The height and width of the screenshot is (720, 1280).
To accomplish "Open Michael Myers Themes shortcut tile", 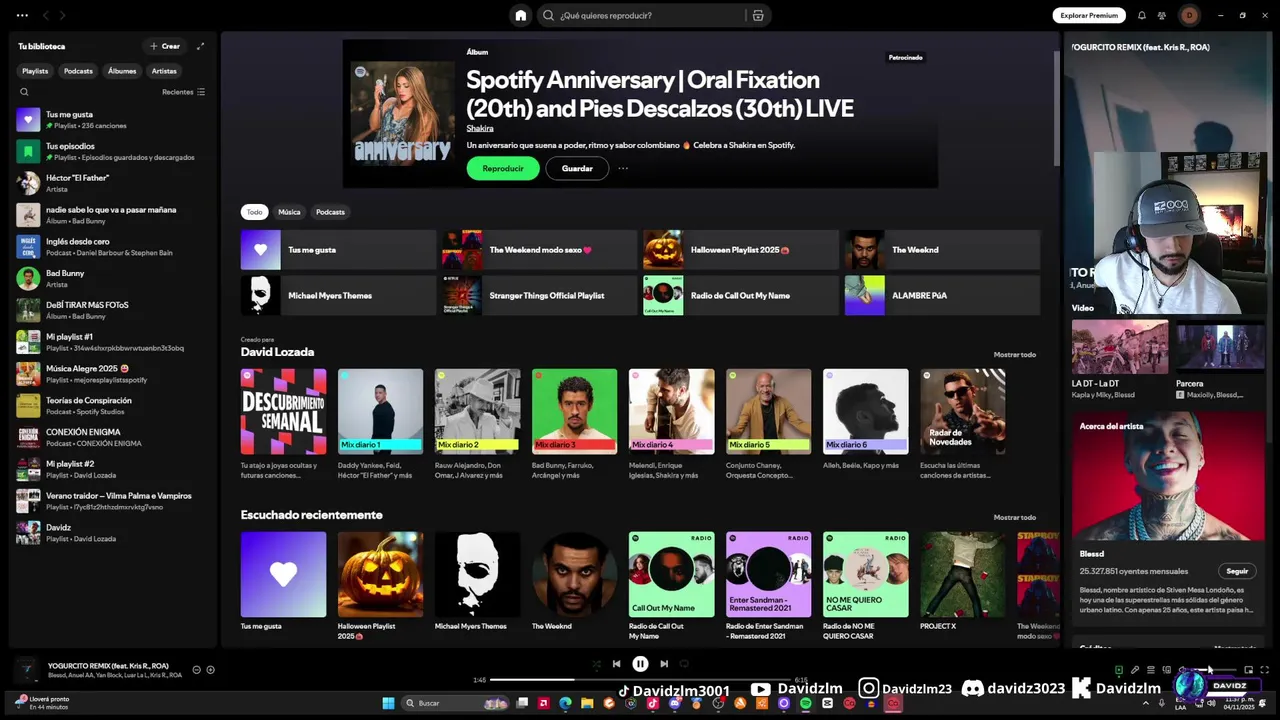I will pos(338,295).
